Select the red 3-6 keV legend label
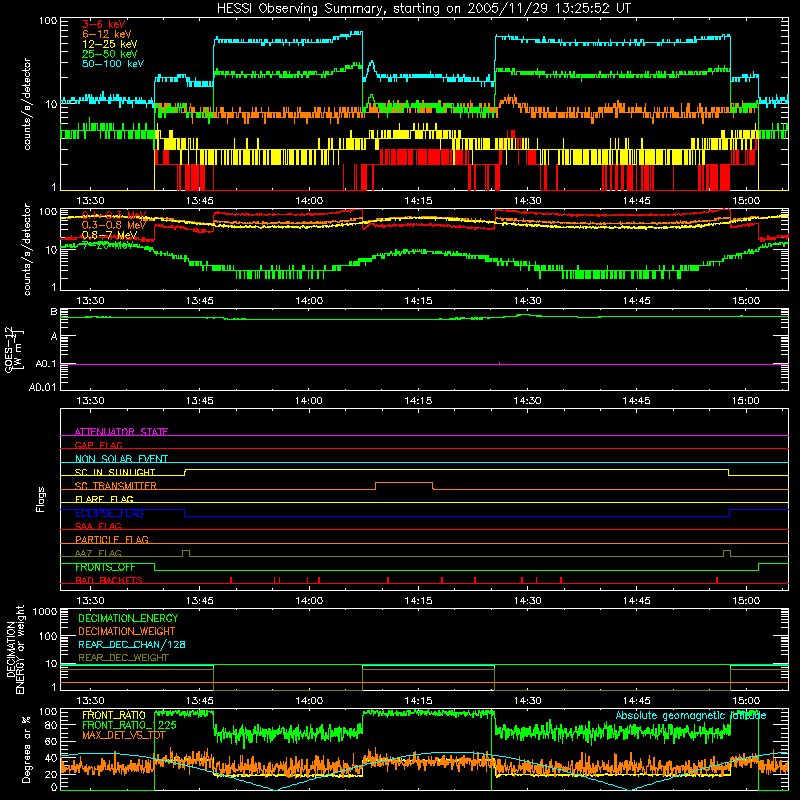 click(104, 24)
